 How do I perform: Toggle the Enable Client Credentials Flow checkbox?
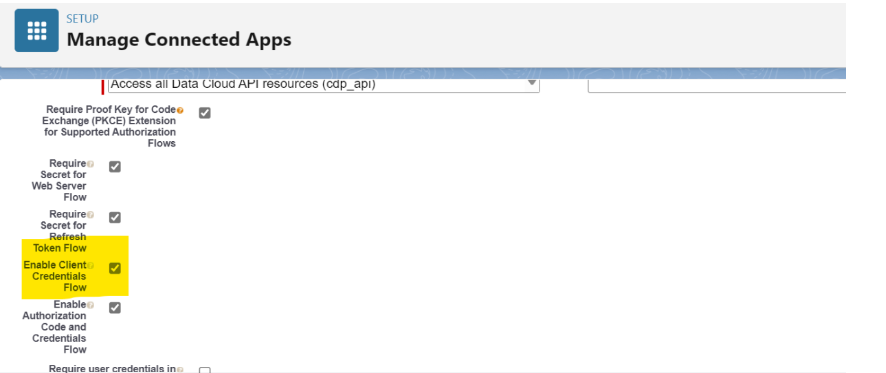115,268
